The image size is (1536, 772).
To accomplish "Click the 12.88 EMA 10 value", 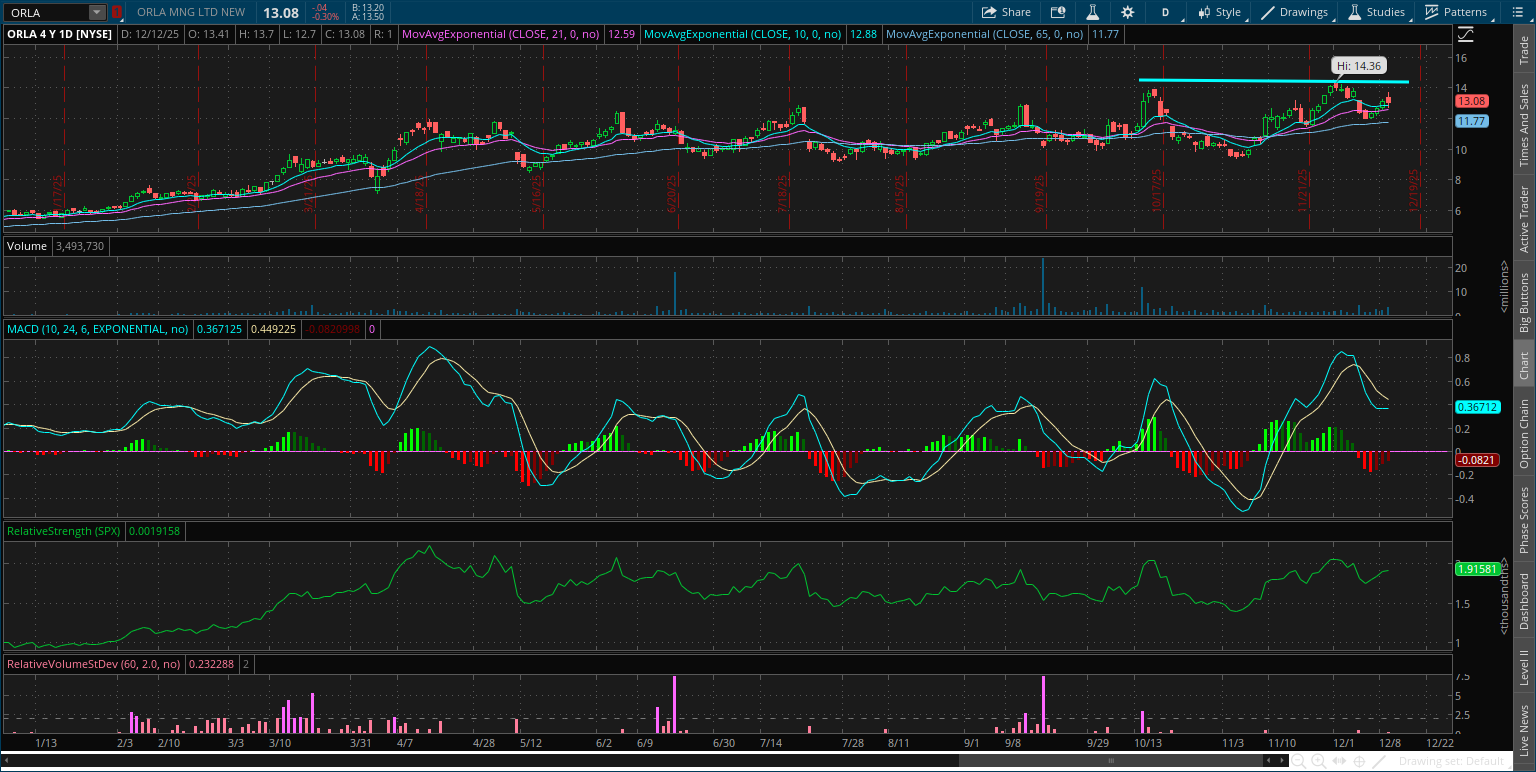I will (x=863, y=34).
